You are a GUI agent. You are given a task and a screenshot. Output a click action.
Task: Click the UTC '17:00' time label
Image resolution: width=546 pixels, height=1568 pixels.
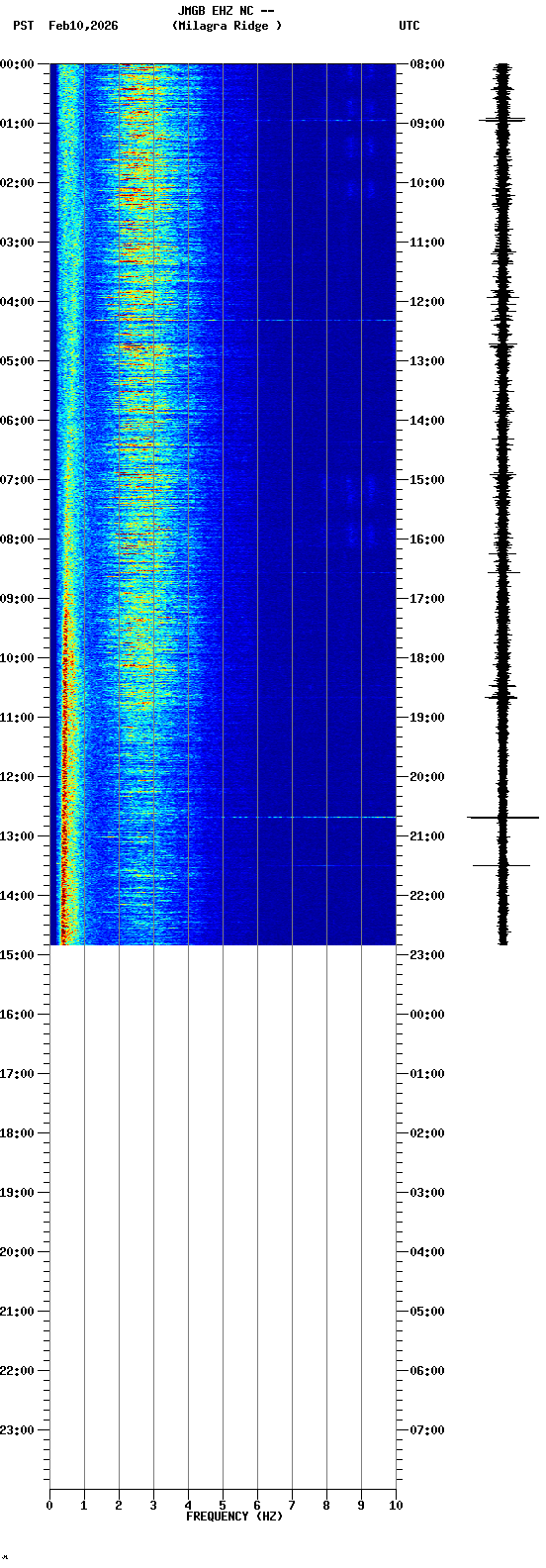(x=427, y=599)
